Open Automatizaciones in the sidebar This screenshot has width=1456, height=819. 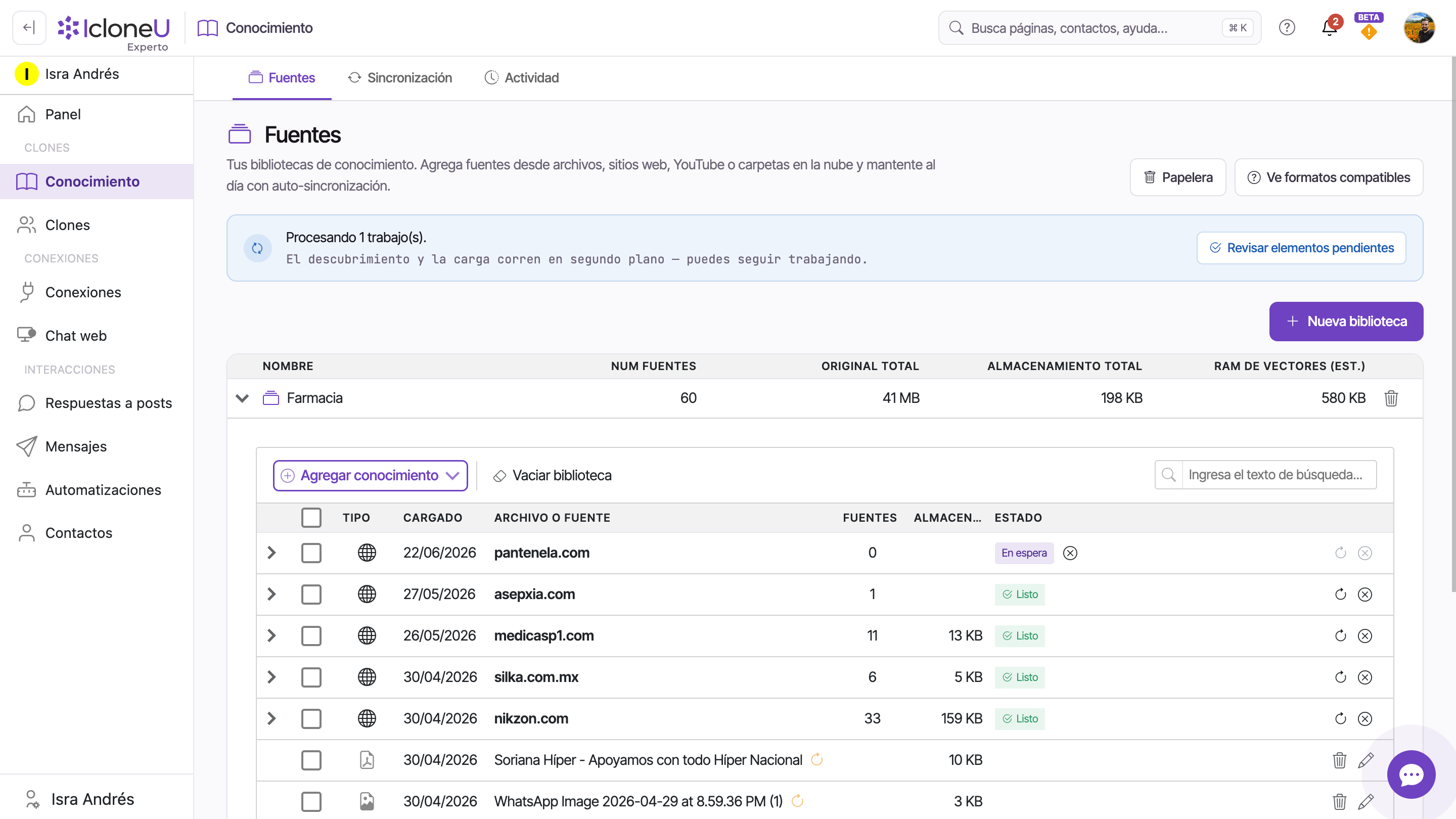click(97, 490)
